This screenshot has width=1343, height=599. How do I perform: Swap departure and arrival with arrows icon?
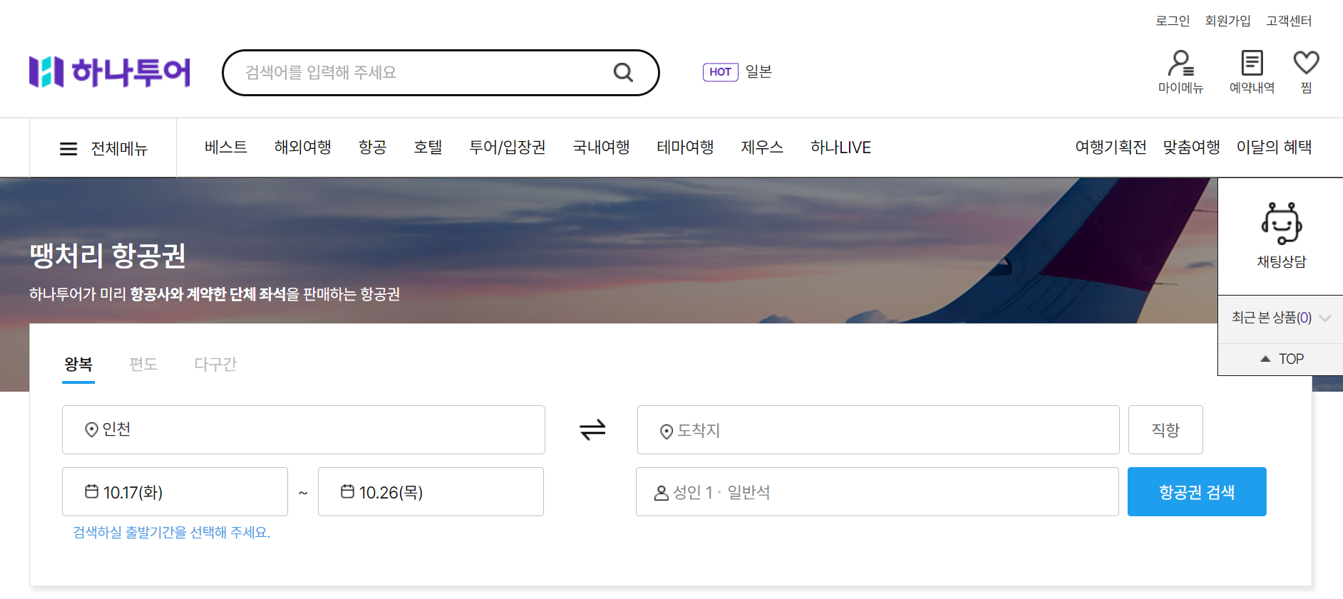point(592,430)
